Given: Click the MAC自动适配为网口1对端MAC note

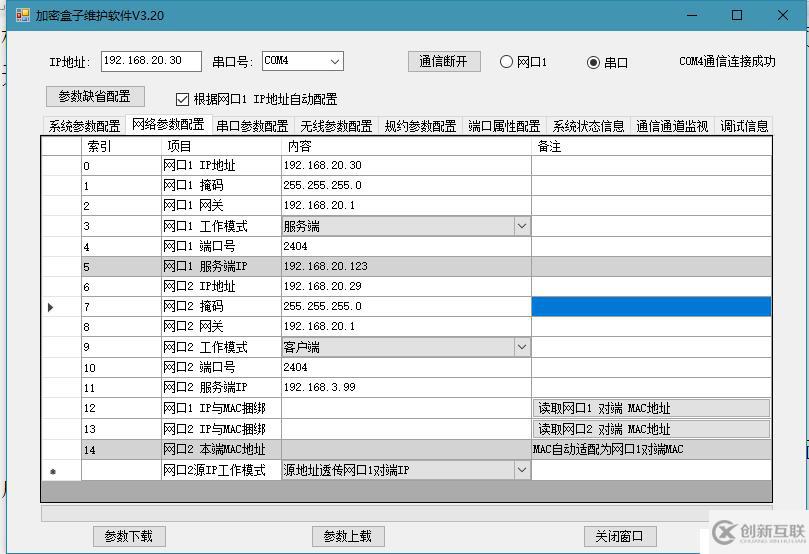Looking at the screenshot, I should pos(608,450).
